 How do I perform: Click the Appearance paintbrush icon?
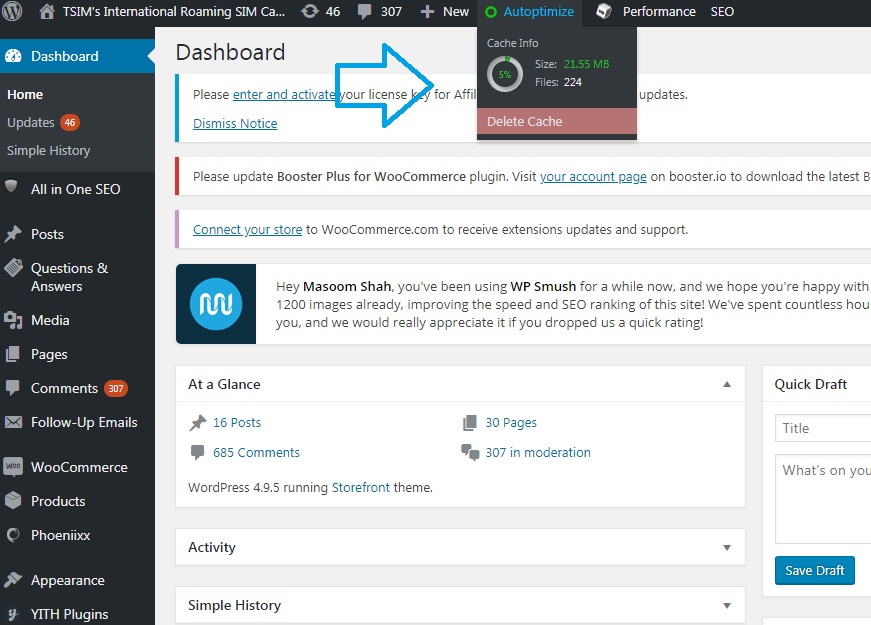pos(13,579)
